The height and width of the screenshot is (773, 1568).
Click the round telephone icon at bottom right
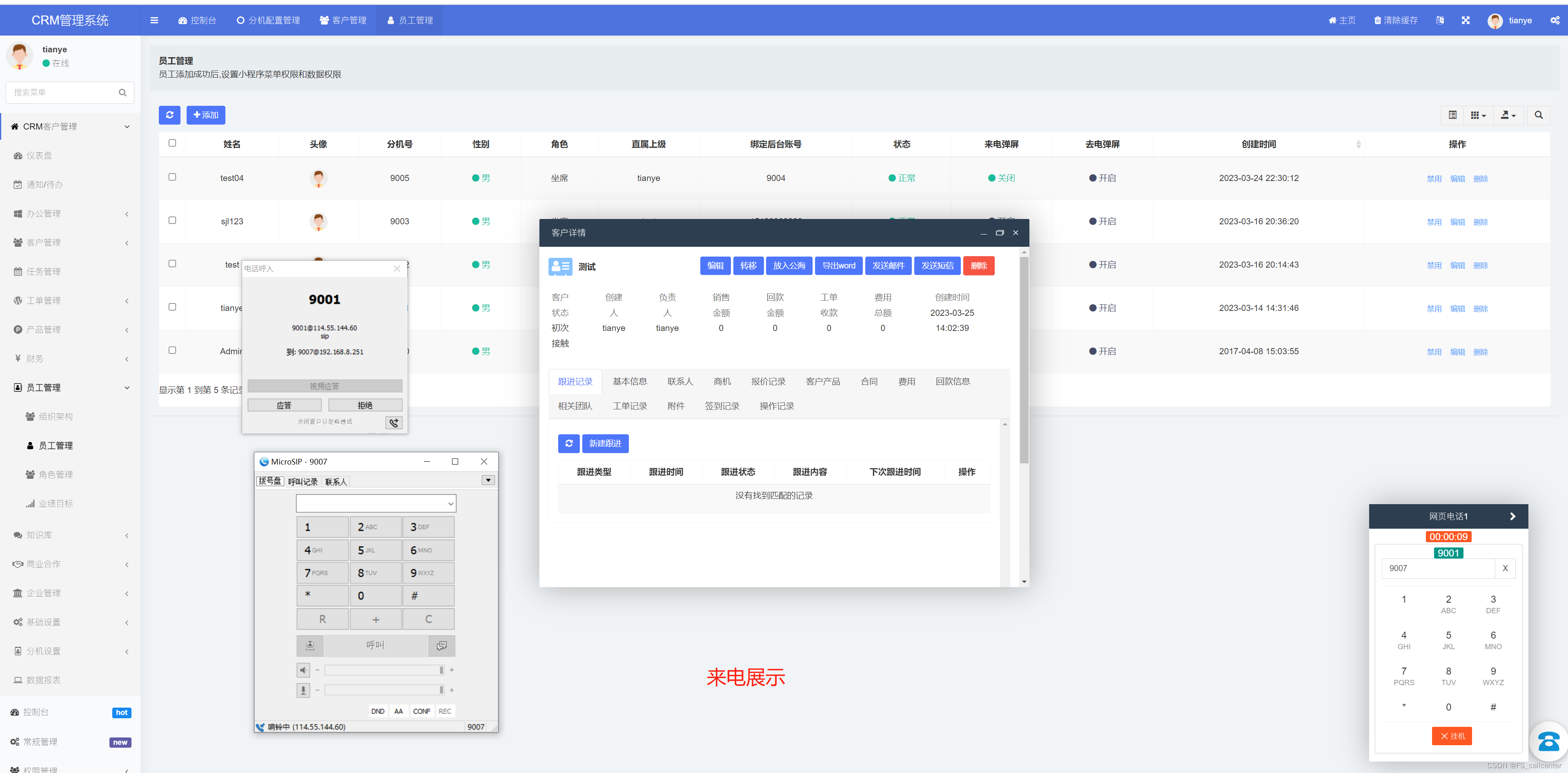click(x=1548, y=741)
